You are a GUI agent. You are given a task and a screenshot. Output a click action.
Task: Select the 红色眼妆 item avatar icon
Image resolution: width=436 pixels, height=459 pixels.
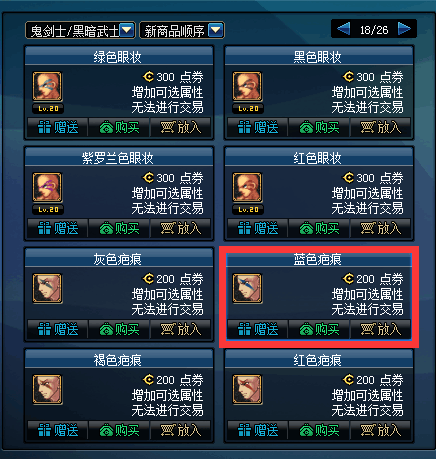coord(247,187)
